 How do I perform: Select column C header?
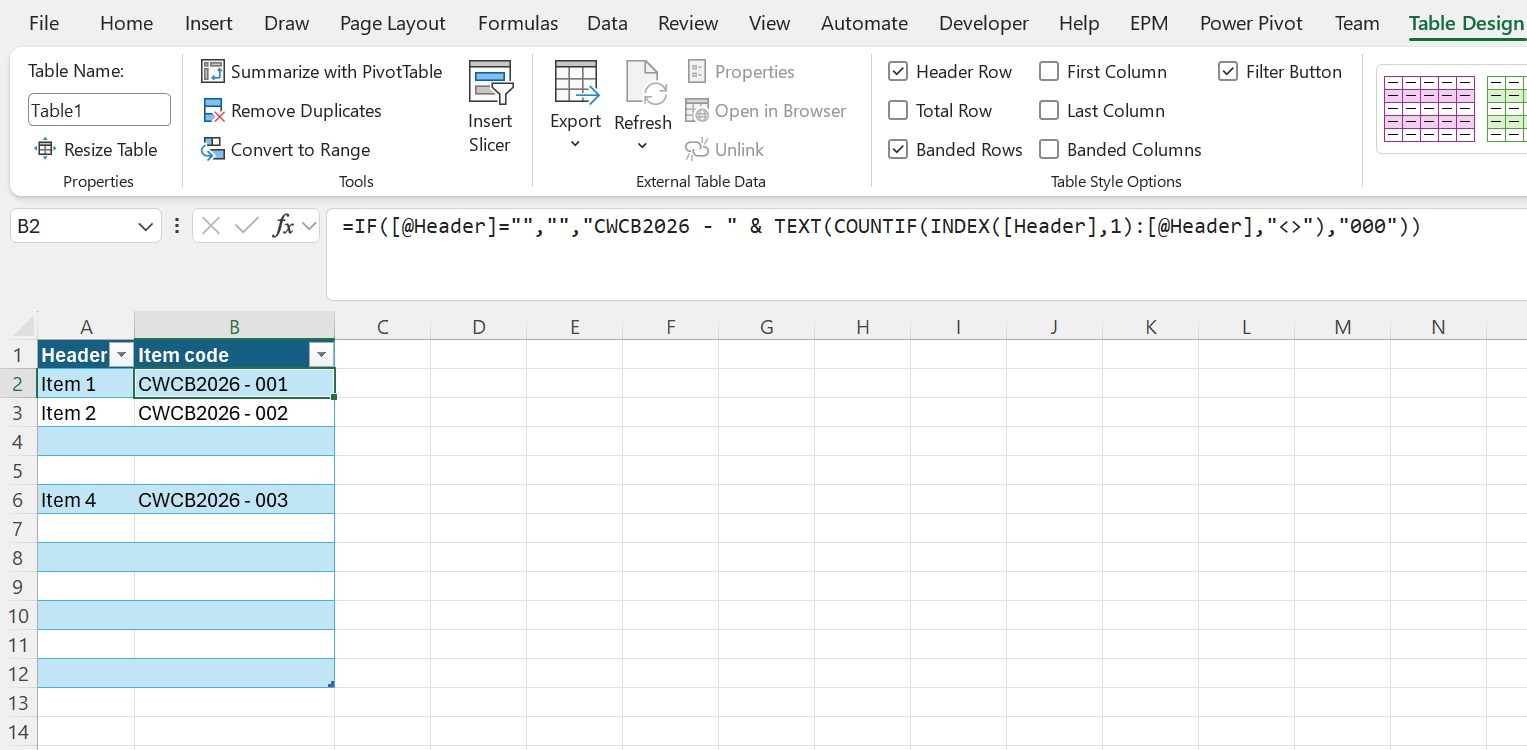tap(382, 326)
